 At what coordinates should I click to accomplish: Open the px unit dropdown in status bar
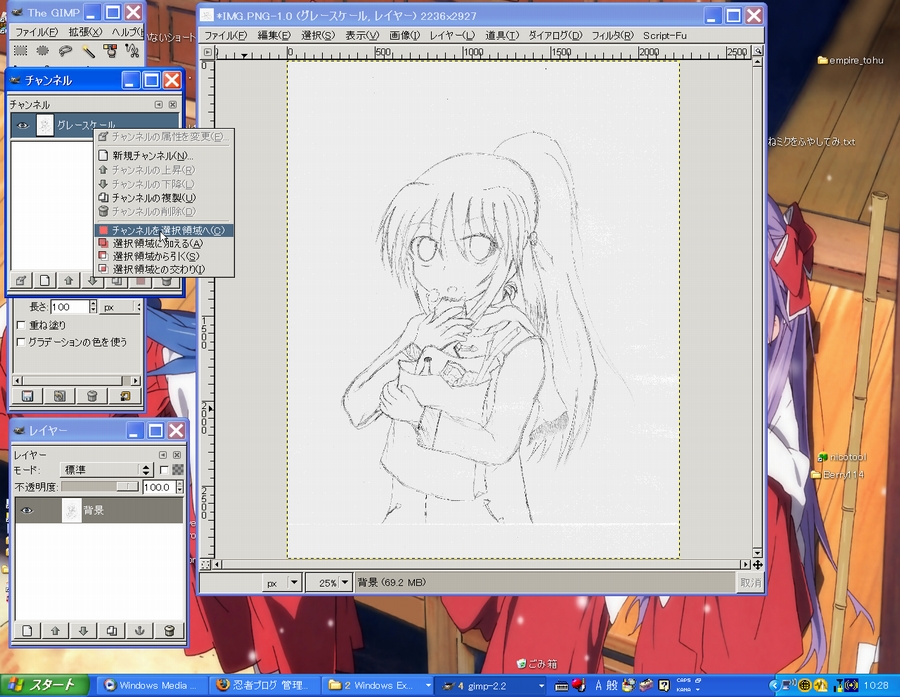coord(282,583)
